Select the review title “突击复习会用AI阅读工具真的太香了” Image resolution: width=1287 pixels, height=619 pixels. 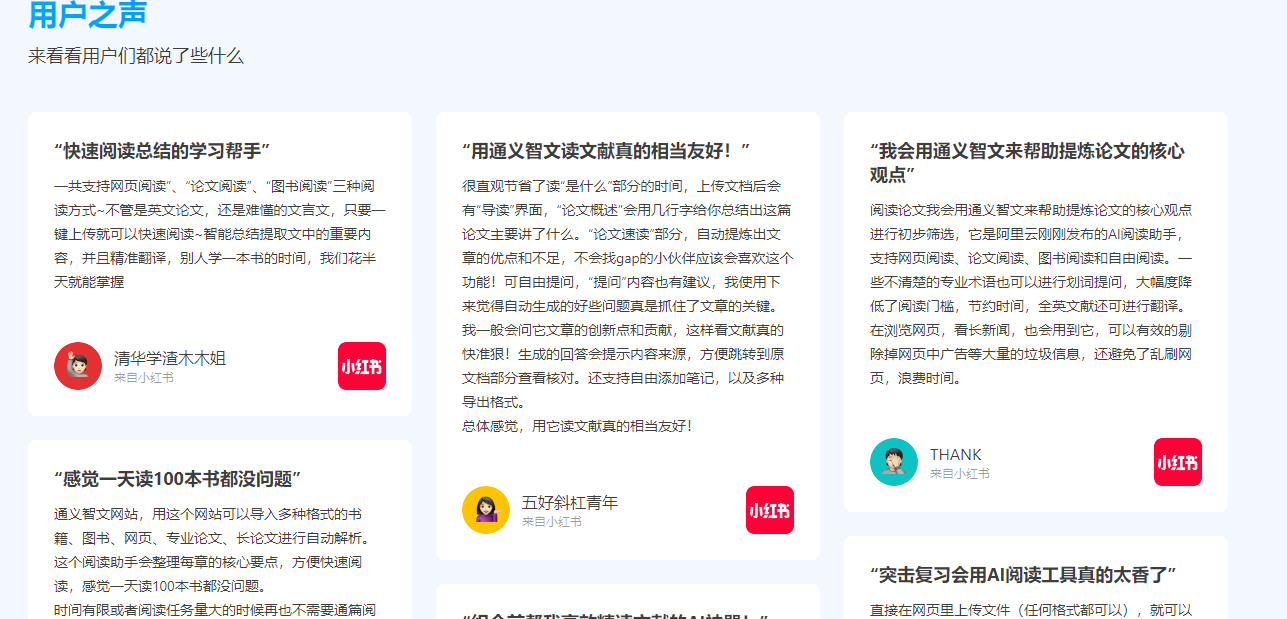point(1023,575)
